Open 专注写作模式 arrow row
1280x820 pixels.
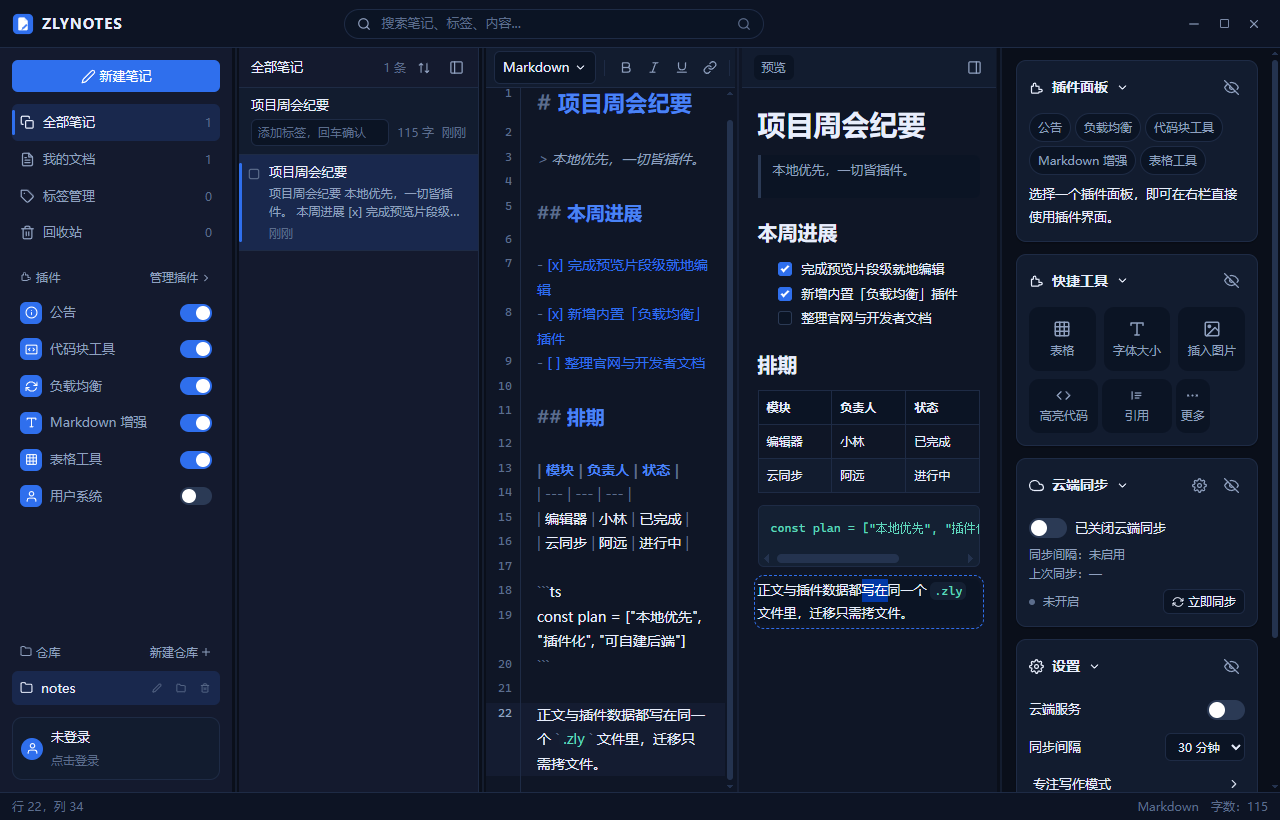click(x=1137, y=784)
